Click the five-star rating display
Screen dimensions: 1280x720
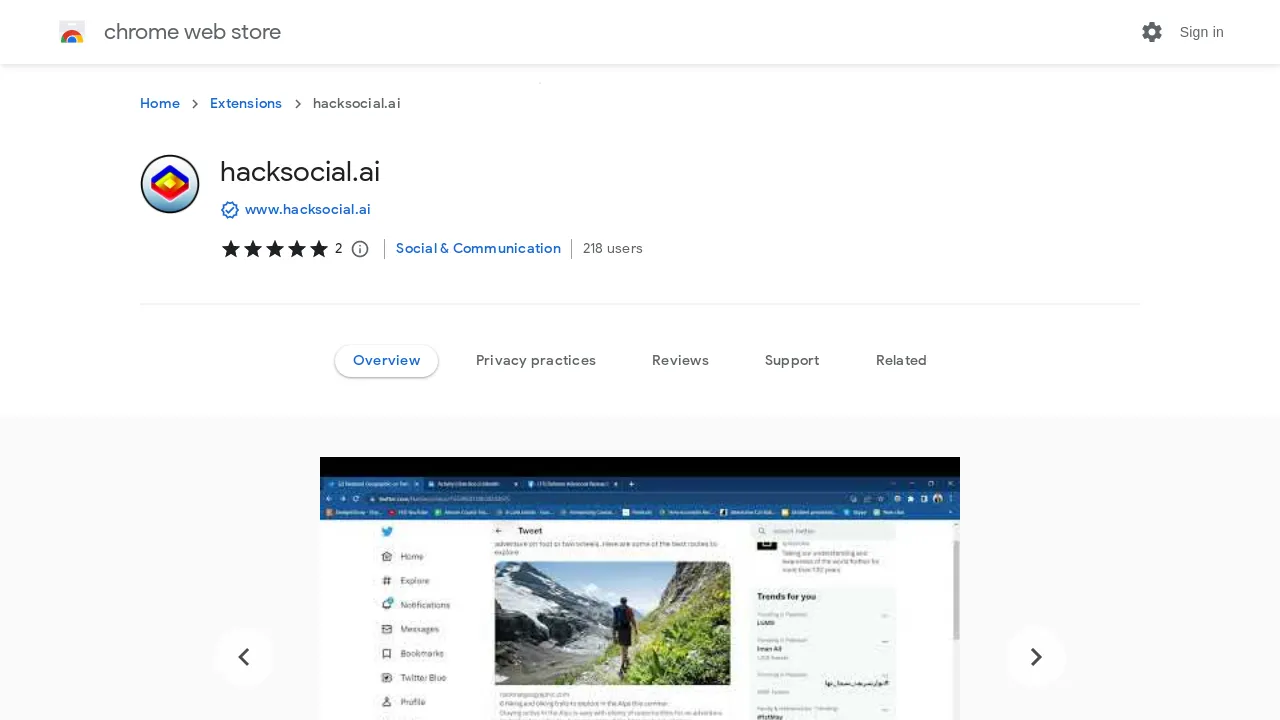click(275, 249)
